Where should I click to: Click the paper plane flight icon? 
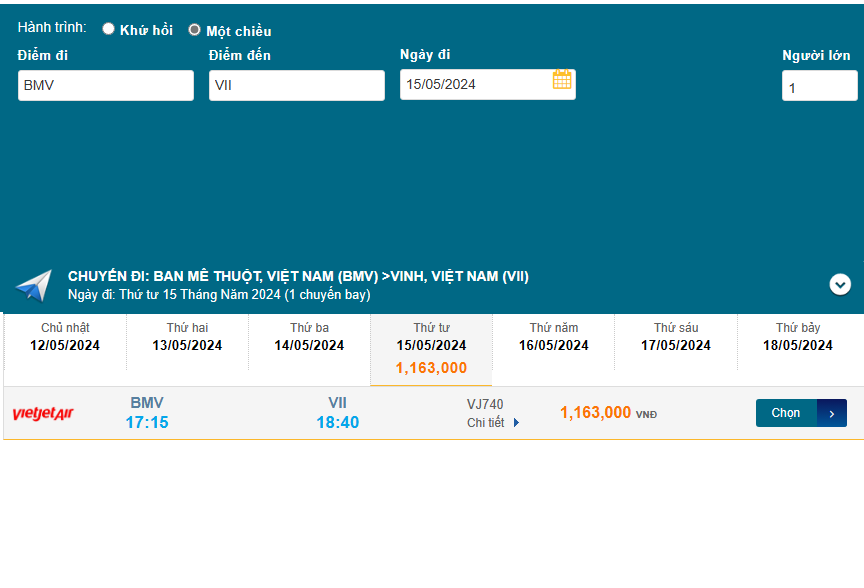point(33,285)
